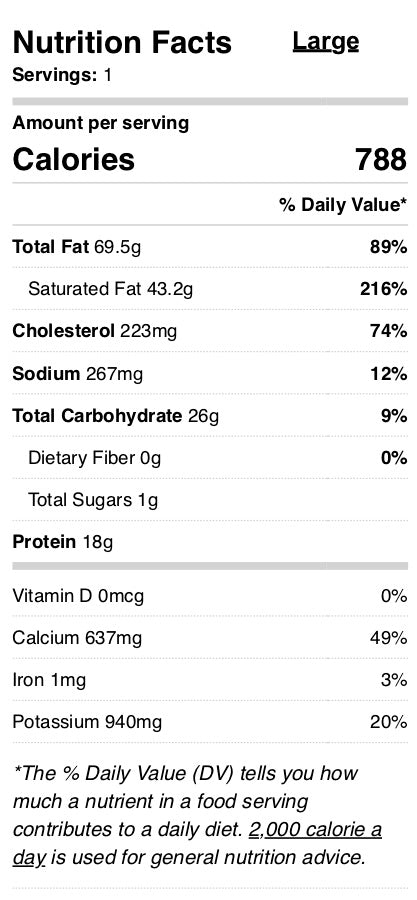Select the Total Carbohydrate 26g label
This screenshot has height=900, width=417.
click(115, 416)
